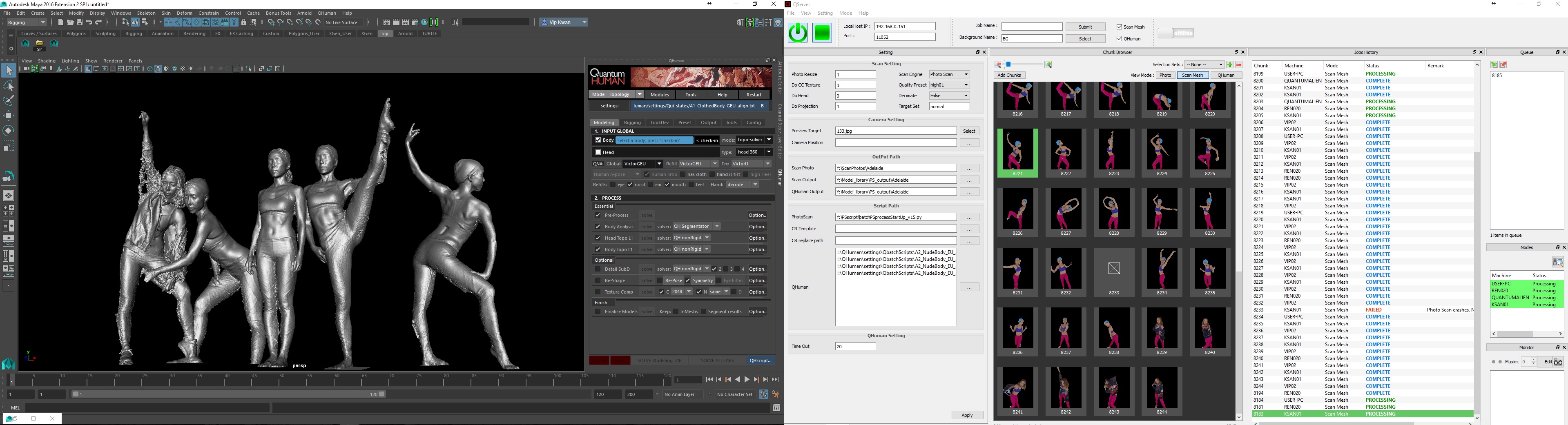This screenshot has height=425, width=1568.
Task: Click the shelf settings gear icon
Action: pyautogui.click(x=11, y=49)
